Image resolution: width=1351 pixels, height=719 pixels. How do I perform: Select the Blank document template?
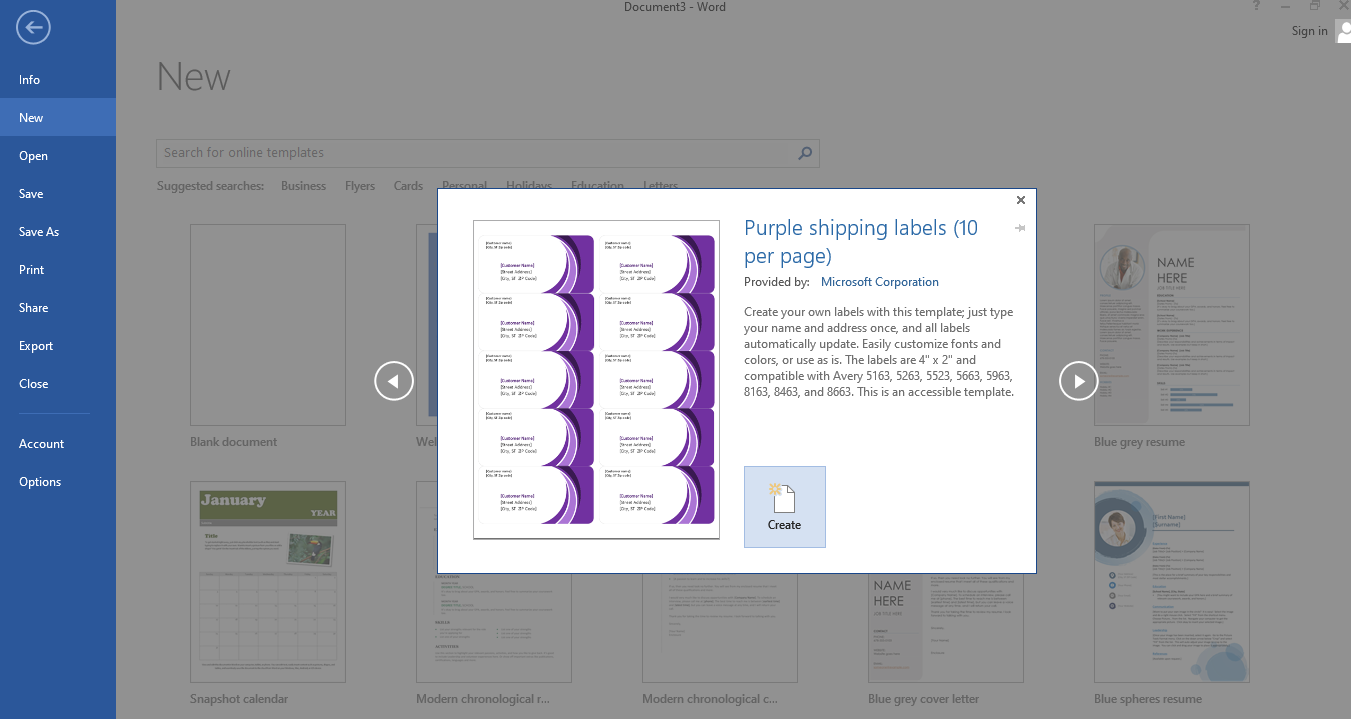click(x=268, y=325)
